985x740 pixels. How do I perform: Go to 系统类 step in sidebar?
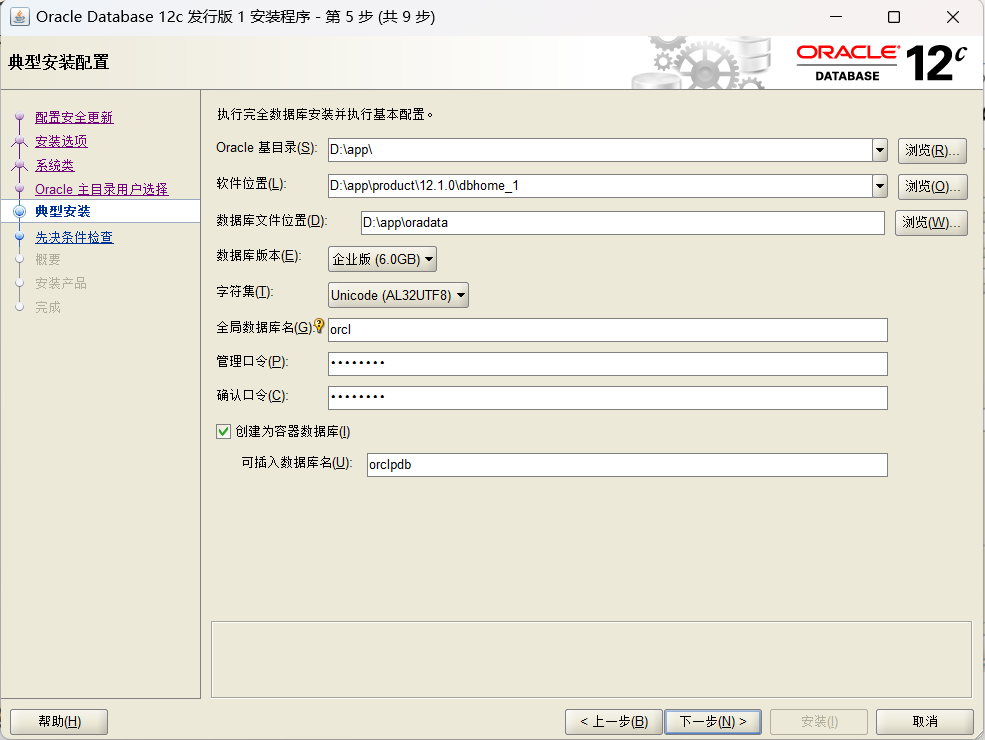(55, 165)
